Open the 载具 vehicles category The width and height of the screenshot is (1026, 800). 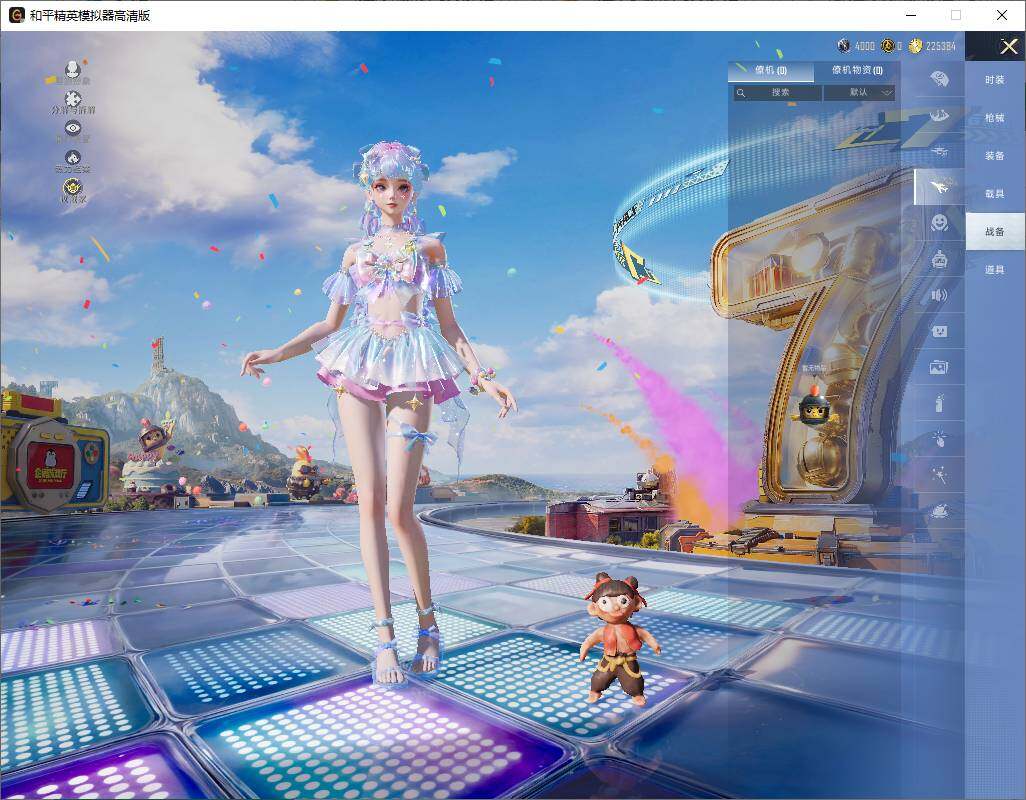coord(995,194)
